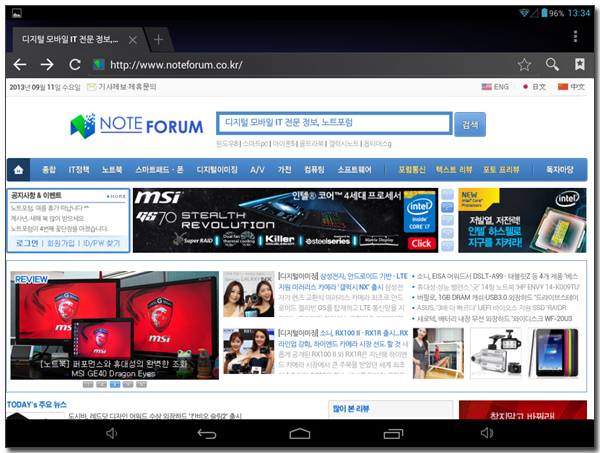Open the A/V menu
Viewport: 600px width, 453px height.
pyautogui.click(x=257, y=169)
